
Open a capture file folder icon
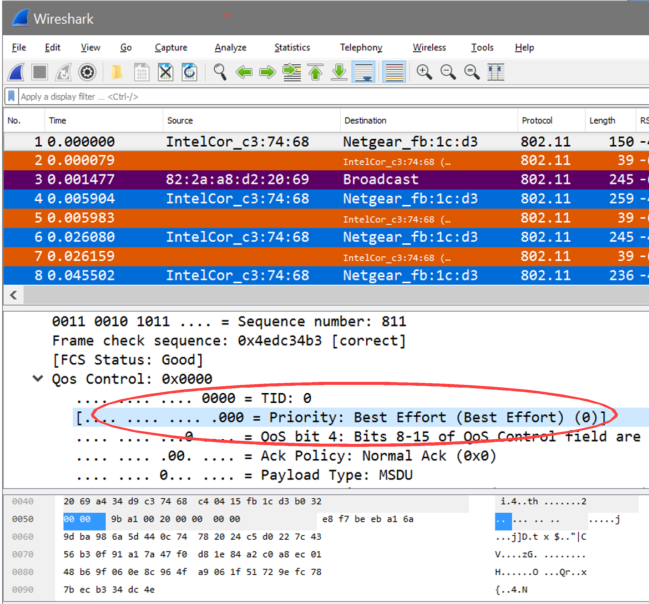[x=117, y=72]
